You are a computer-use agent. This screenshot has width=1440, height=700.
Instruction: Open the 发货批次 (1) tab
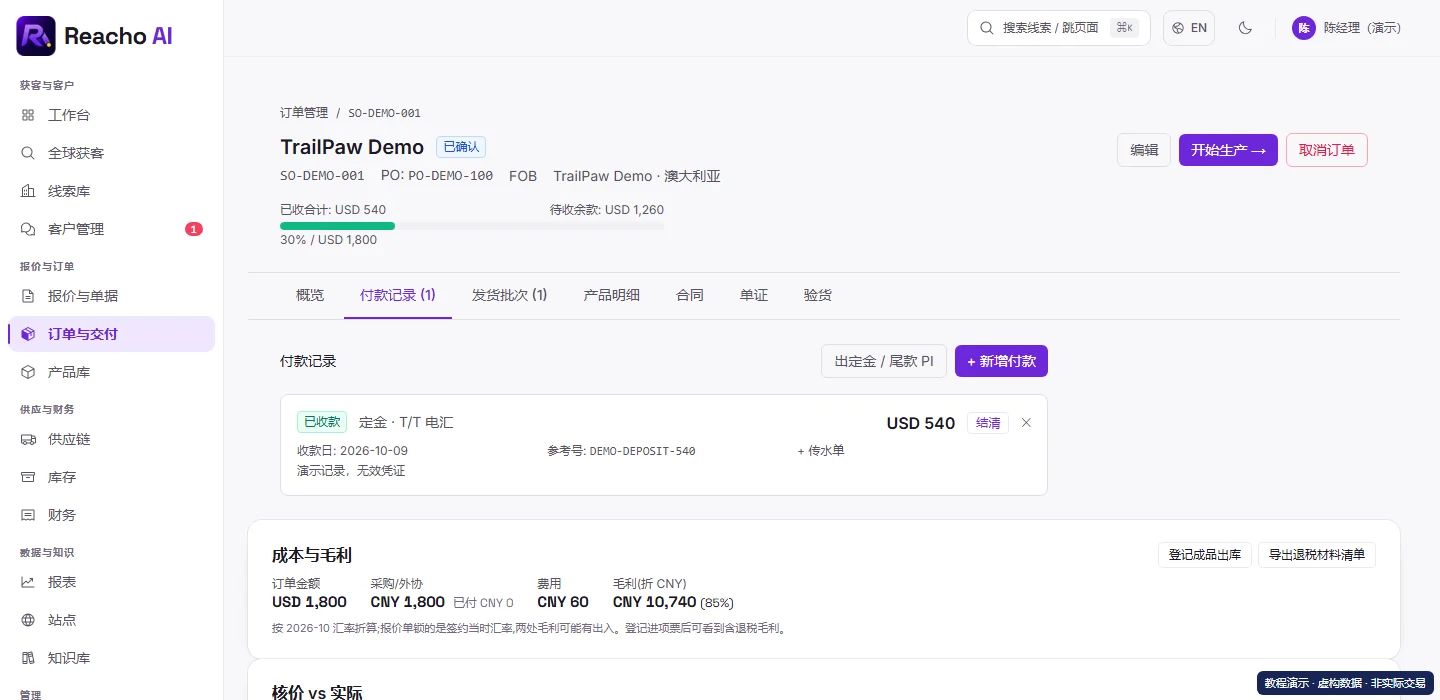tap(510, 295)
